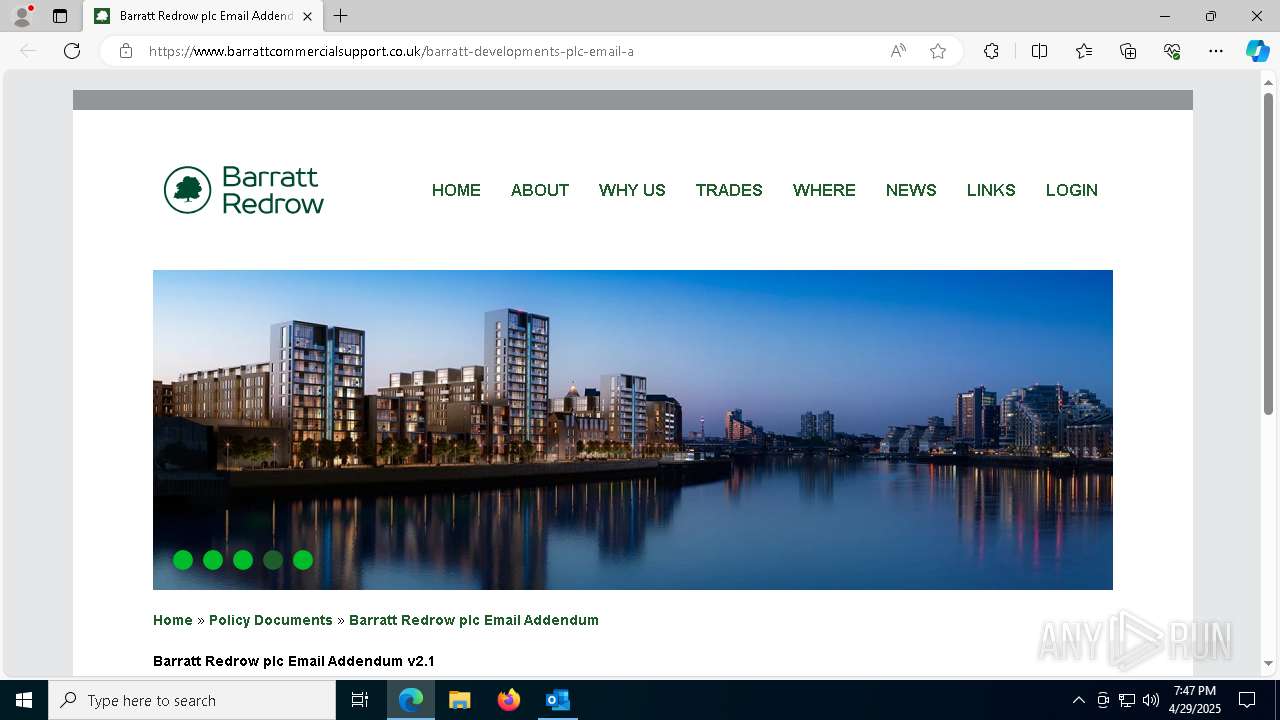This screenshot has height=720, width=1280.
Task: Open the tab actions menu icon
Action: click(60, 16)
